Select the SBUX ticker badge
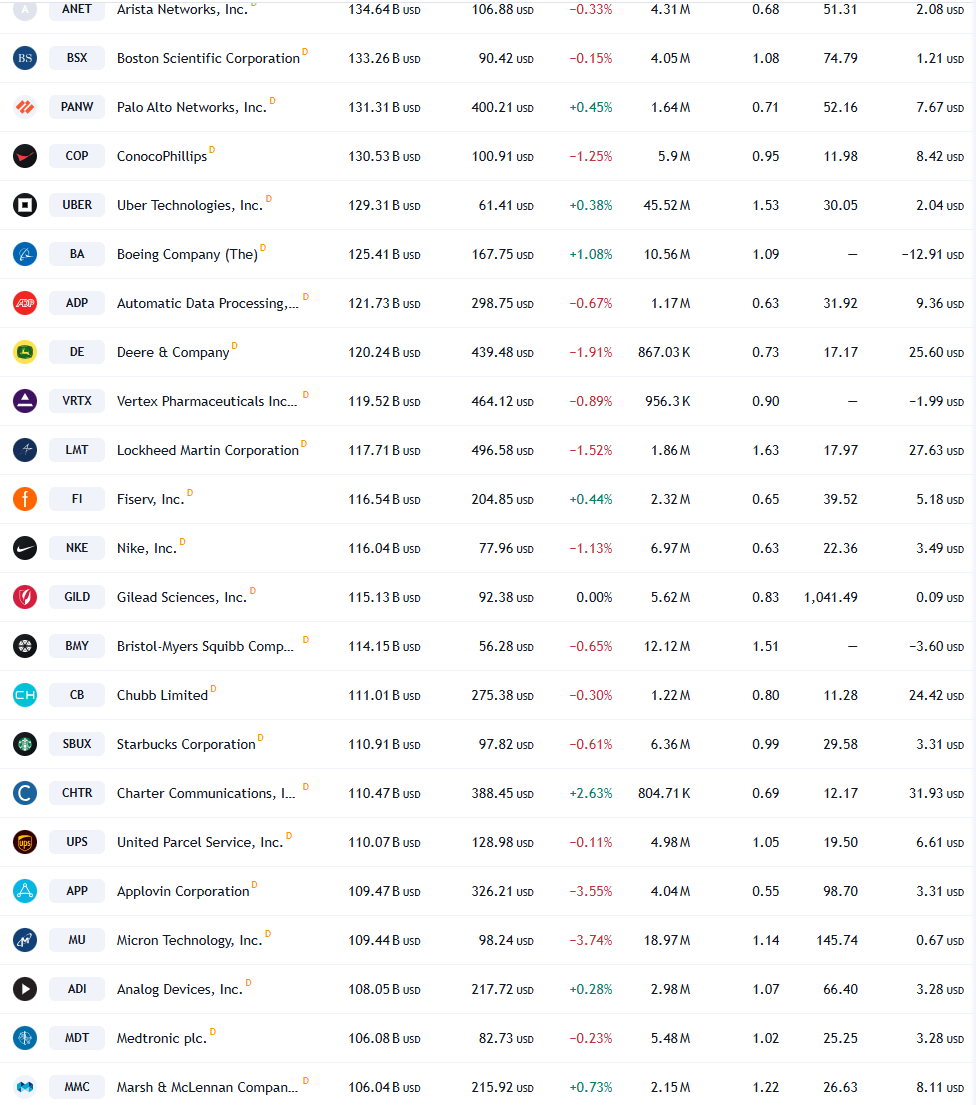This screenshot has height=1105, width=976. point(77,743)
